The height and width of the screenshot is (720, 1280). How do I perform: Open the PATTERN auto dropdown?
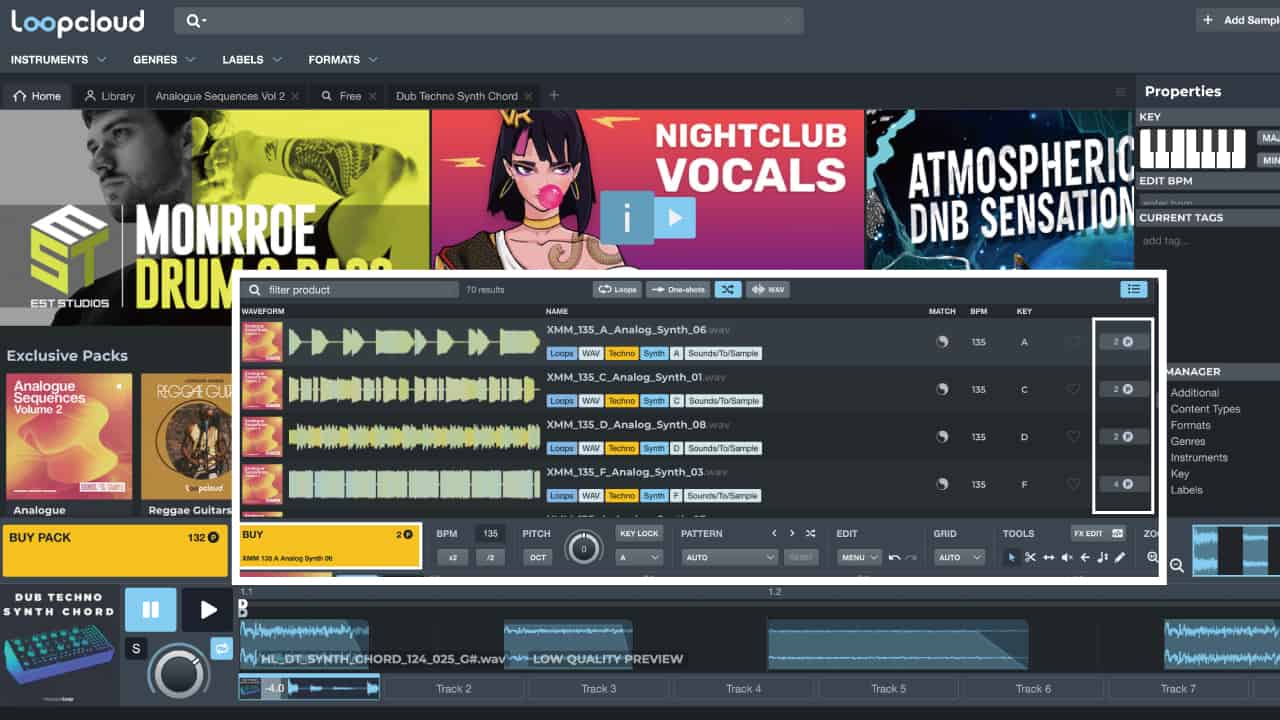[x=729, y=557]
